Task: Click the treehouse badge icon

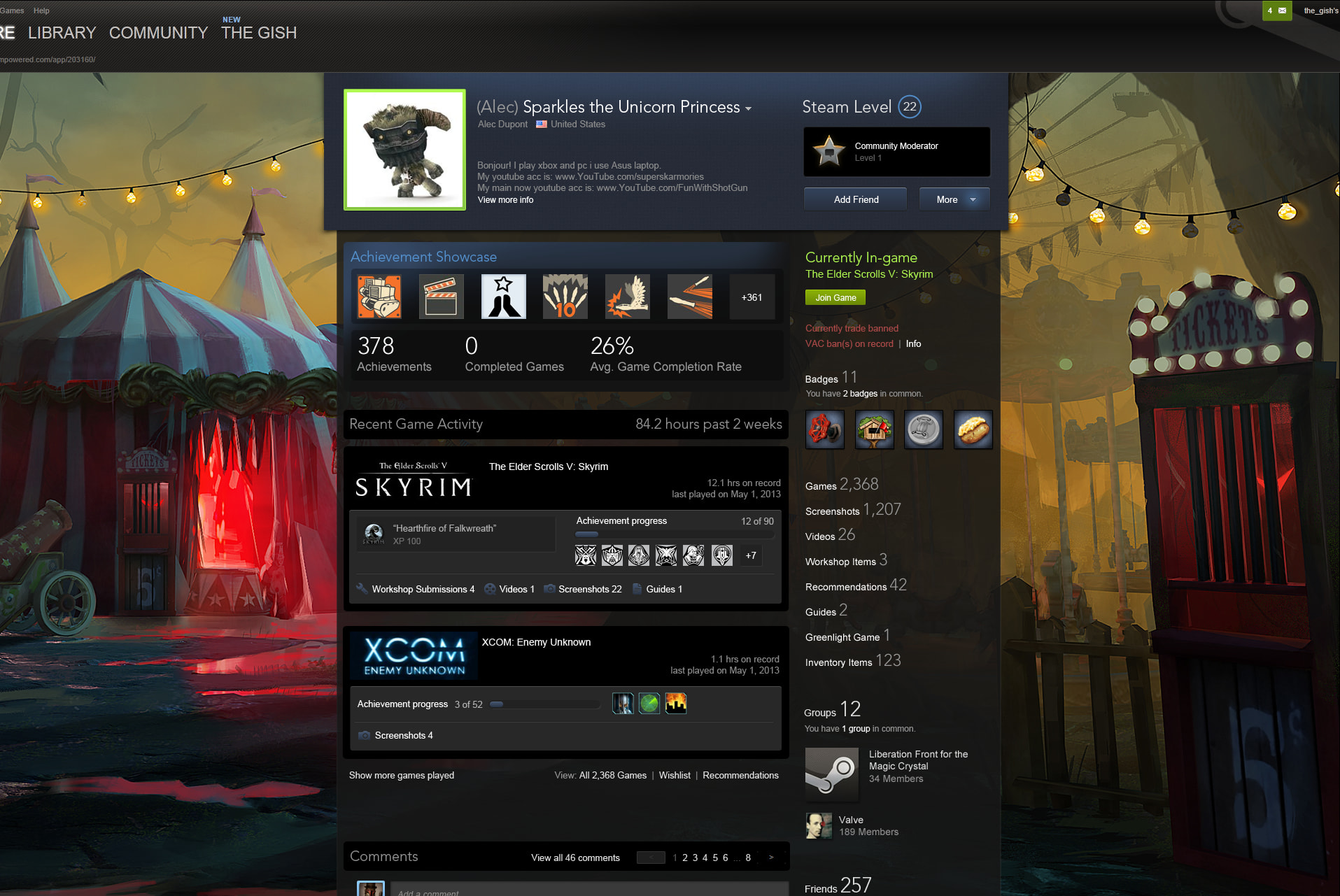Action: click(875, 429)
